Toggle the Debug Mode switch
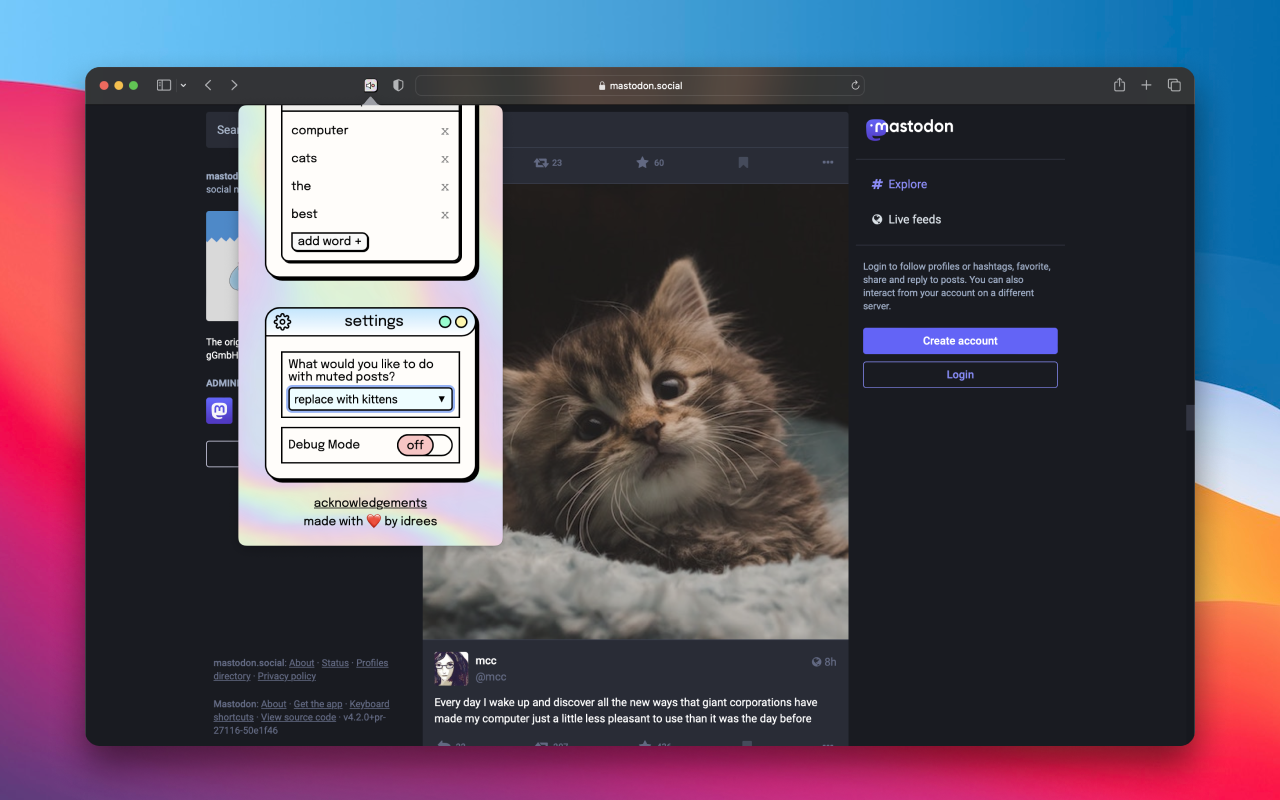 coord(424,445)
